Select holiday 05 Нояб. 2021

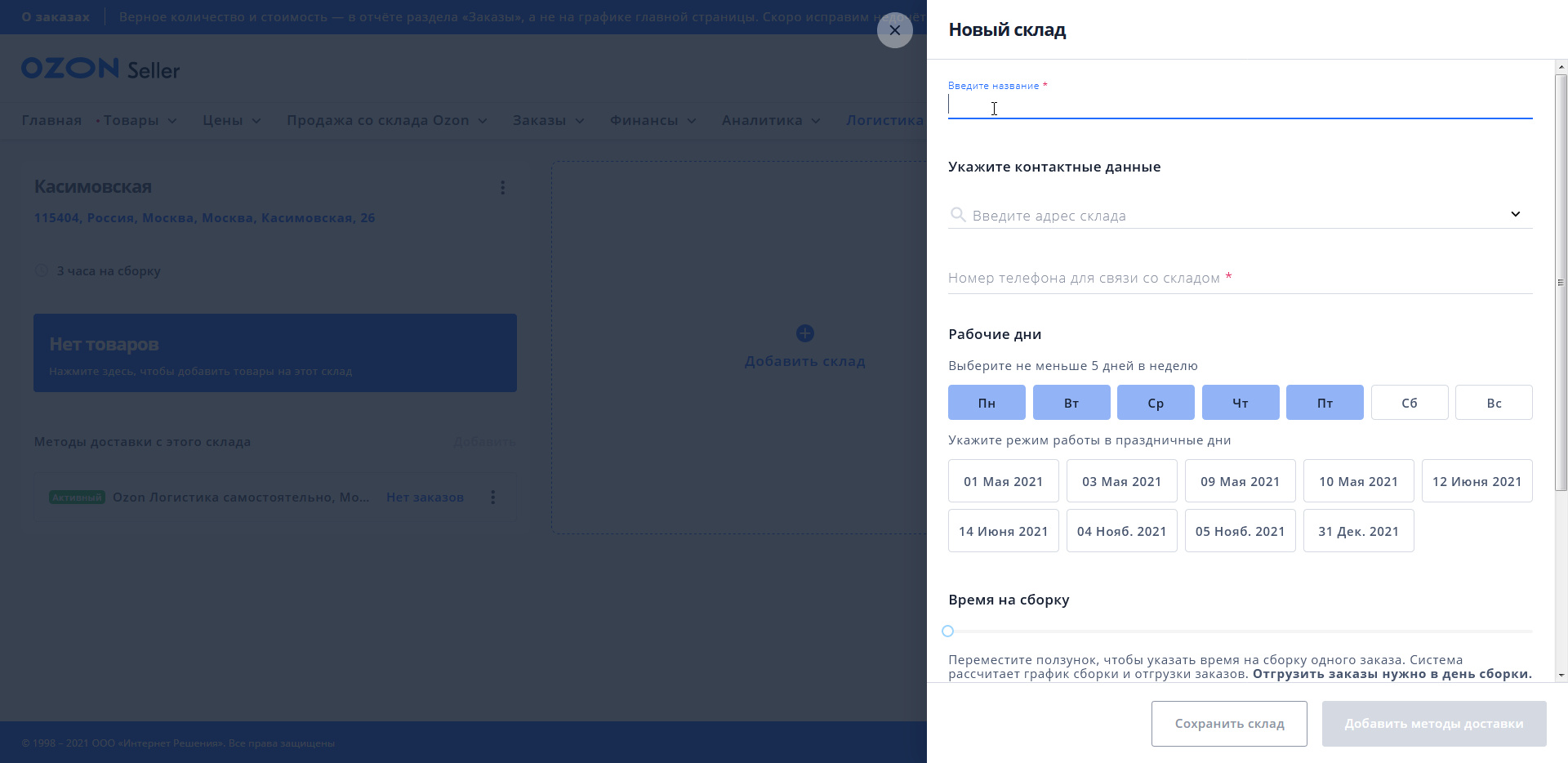tap(1241, 531)
